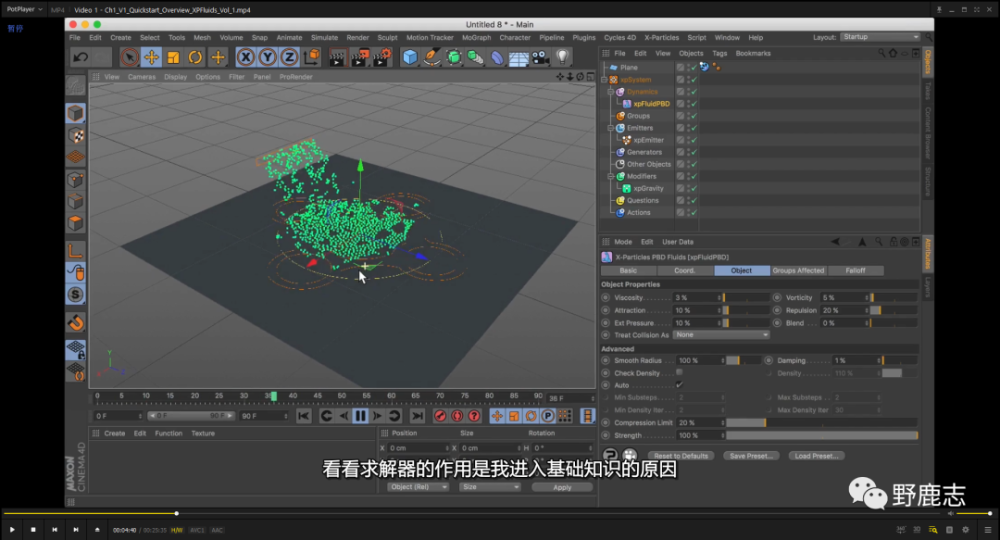Activate the Scale tool in top toolbar
This screenshot has height=540, width=1000.
pos(173,57)
